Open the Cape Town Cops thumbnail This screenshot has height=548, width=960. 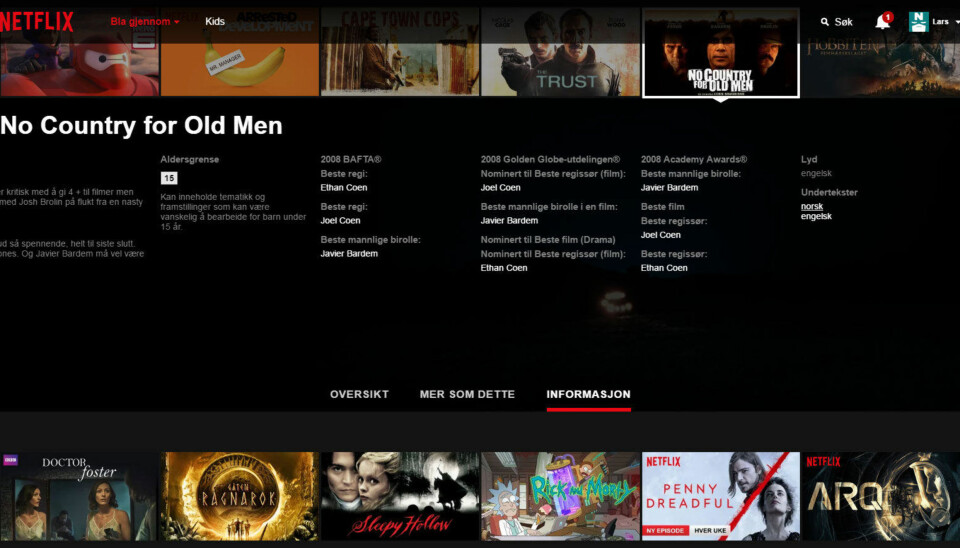click(x=400, y=52)
